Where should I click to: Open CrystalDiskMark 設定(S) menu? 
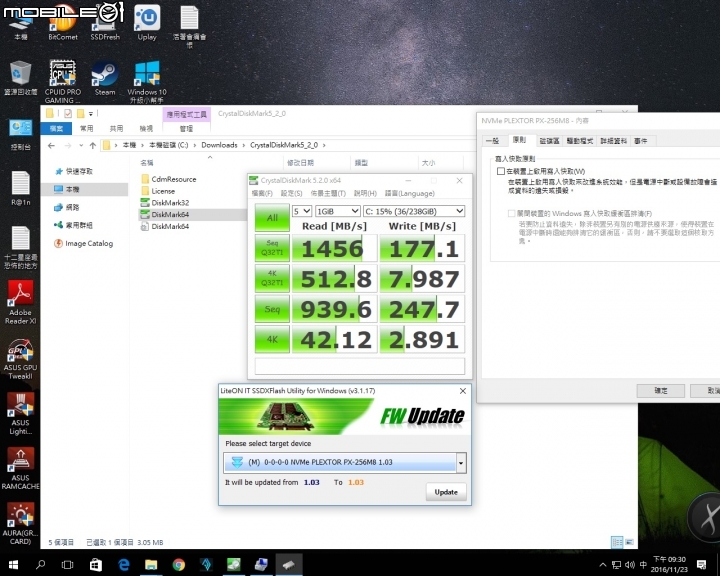[292, 193]
